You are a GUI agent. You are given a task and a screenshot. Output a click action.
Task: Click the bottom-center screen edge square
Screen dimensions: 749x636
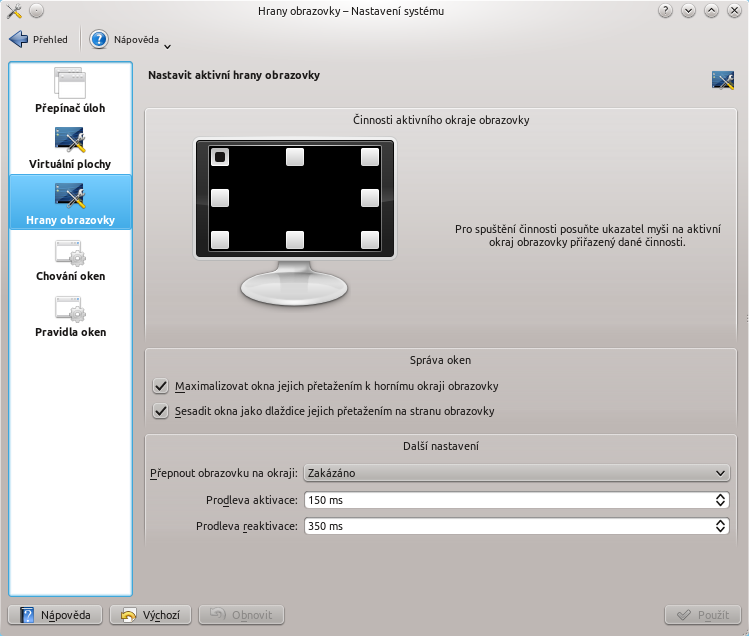(x=295, y=240)
